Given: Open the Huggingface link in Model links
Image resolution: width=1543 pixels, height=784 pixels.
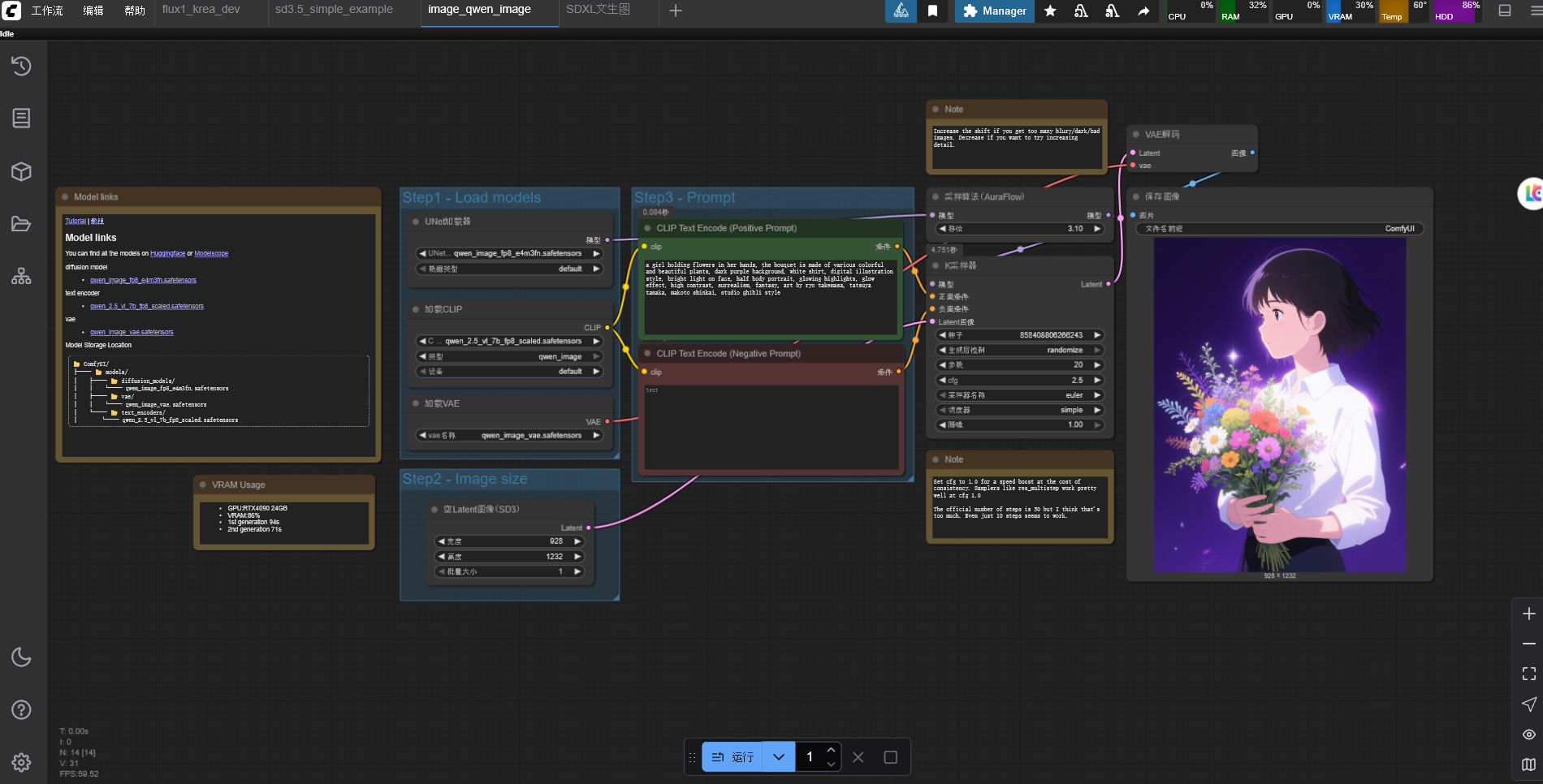Looking at the screenshot, I should [x=168, y=254].
